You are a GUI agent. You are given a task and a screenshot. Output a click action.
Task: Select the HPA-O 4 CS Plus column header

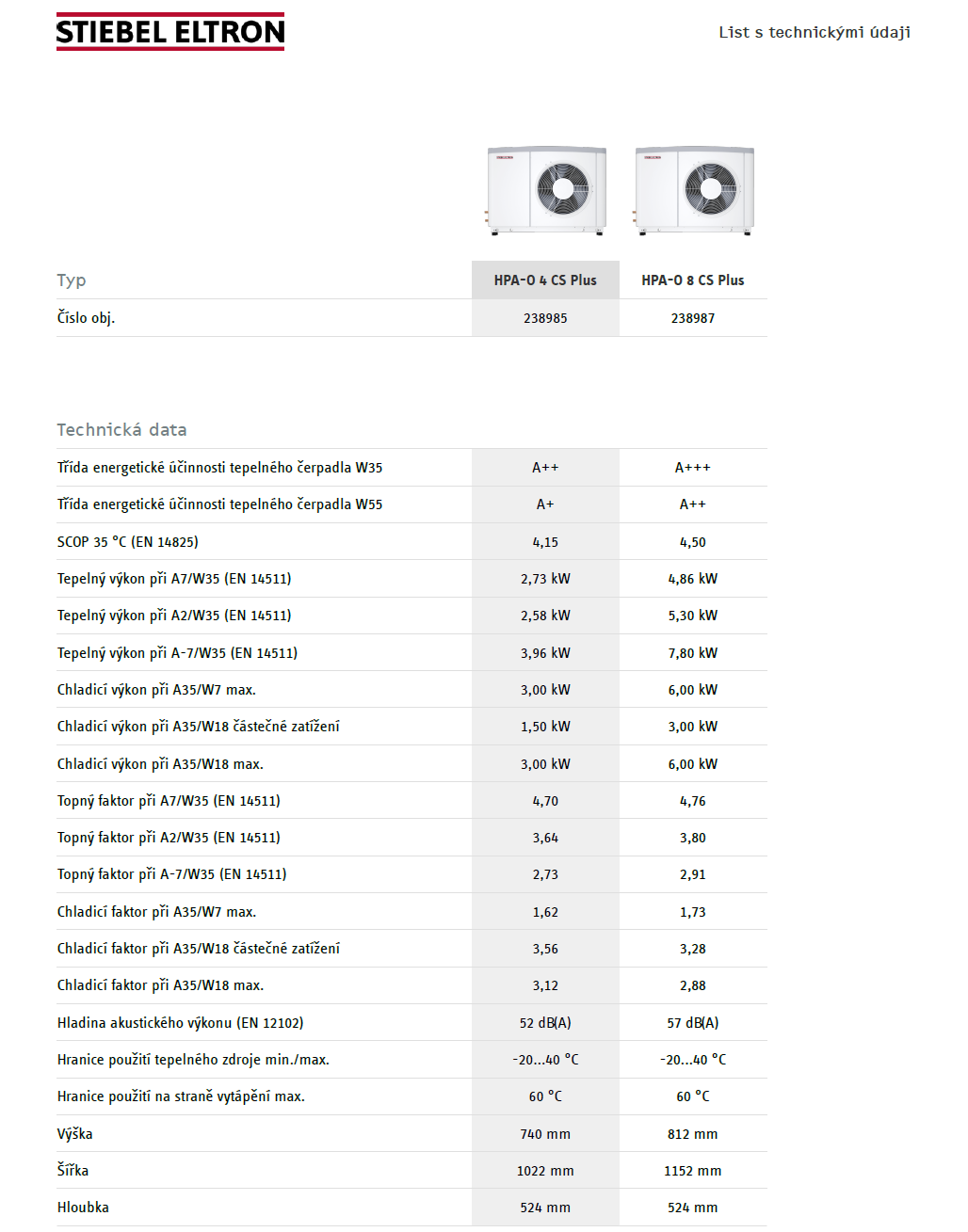tap(545, 280)
